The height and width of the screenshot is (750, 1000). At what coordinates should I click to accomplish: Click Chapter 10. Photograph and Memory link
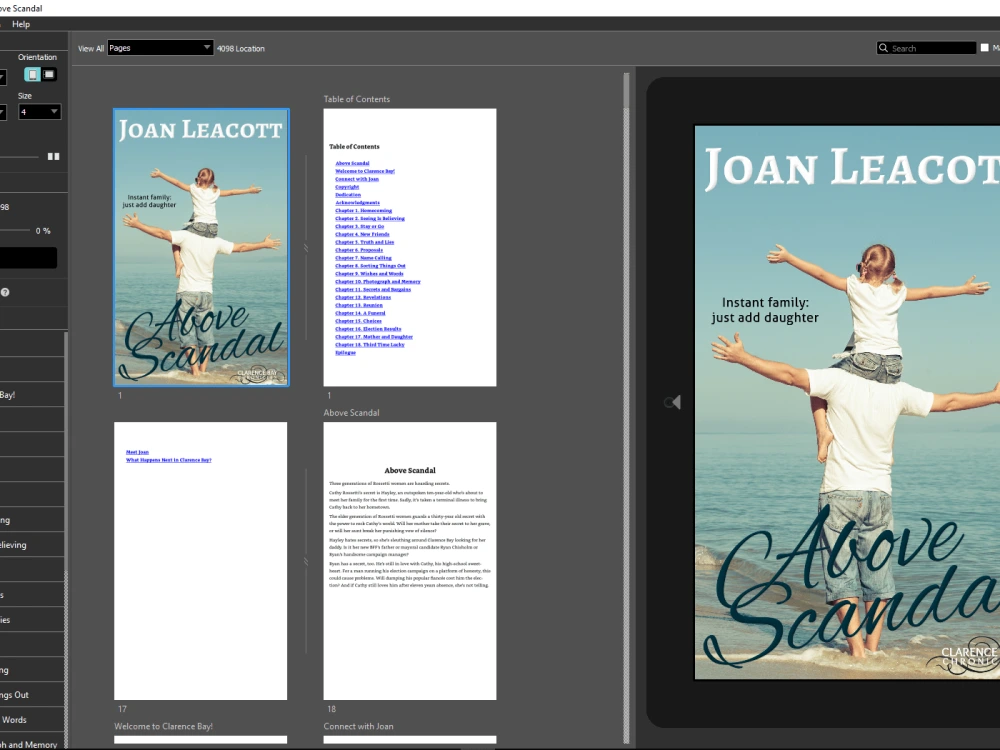click(x=378, y=281)
